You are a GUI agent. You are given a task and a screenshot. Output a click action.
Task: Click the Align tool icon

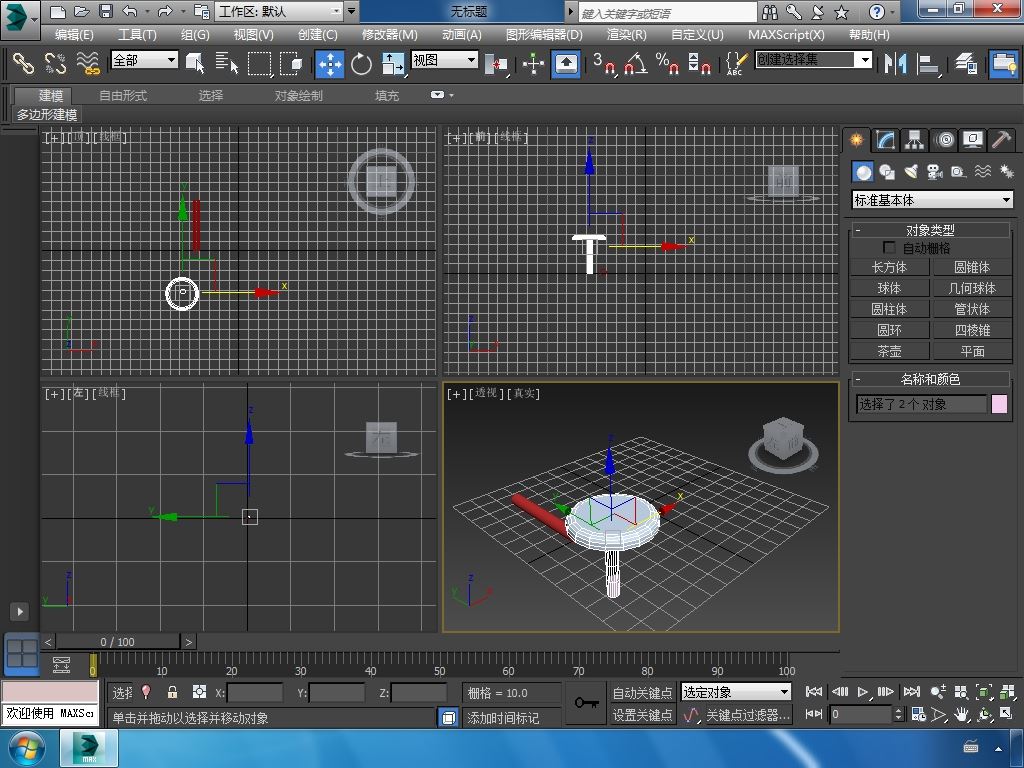tap(927, 63)
